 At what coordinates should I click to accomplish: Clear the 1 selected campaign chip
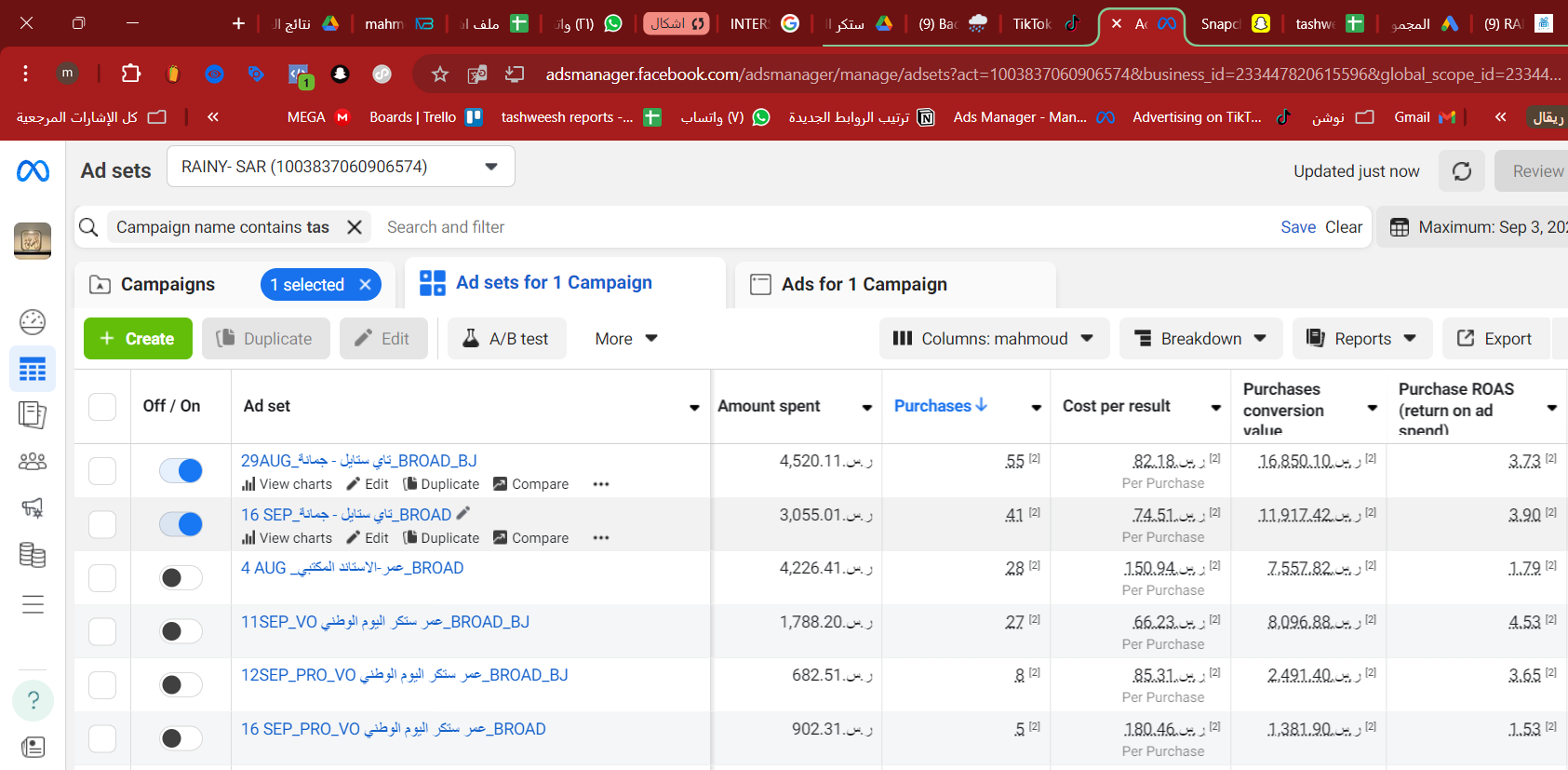click(x=366, y=285)
